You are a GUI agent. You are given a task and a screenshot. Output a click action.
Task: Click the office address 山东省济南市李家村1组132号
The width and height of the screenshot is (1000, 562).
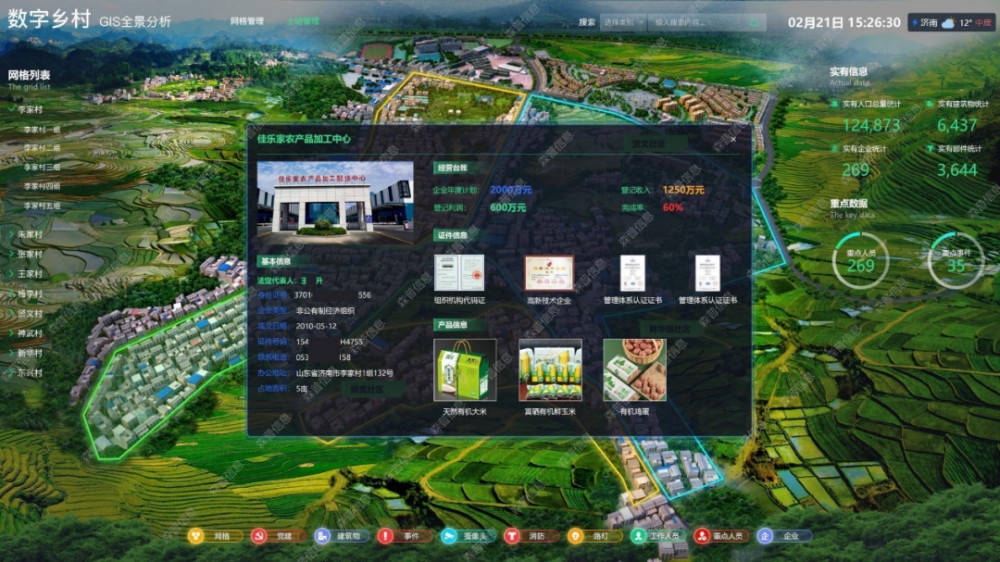pyautogui.click(x=344, y=373)
